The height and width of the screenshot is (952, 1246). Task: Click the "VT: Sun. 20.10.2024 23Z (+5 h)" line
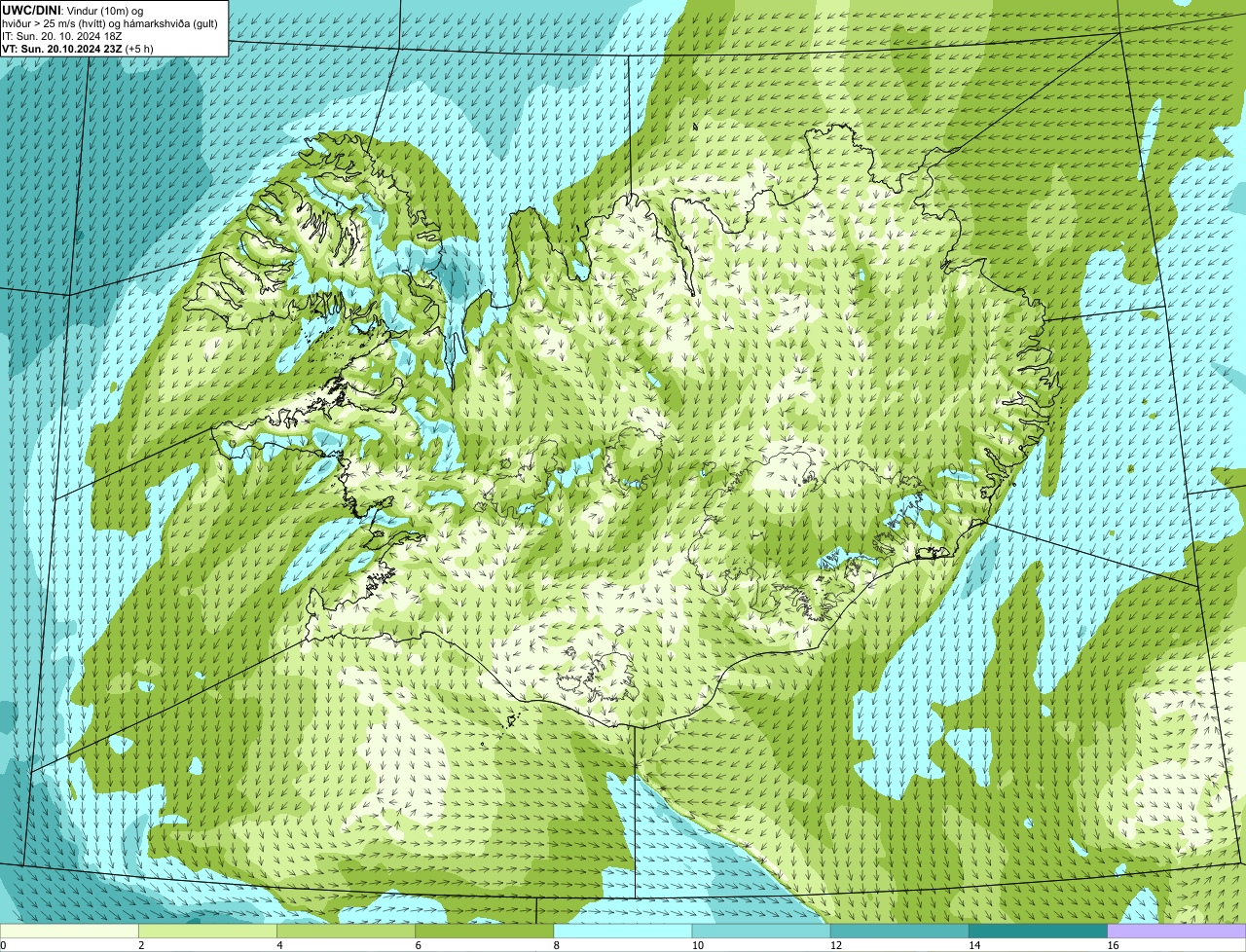coord(78,48)
